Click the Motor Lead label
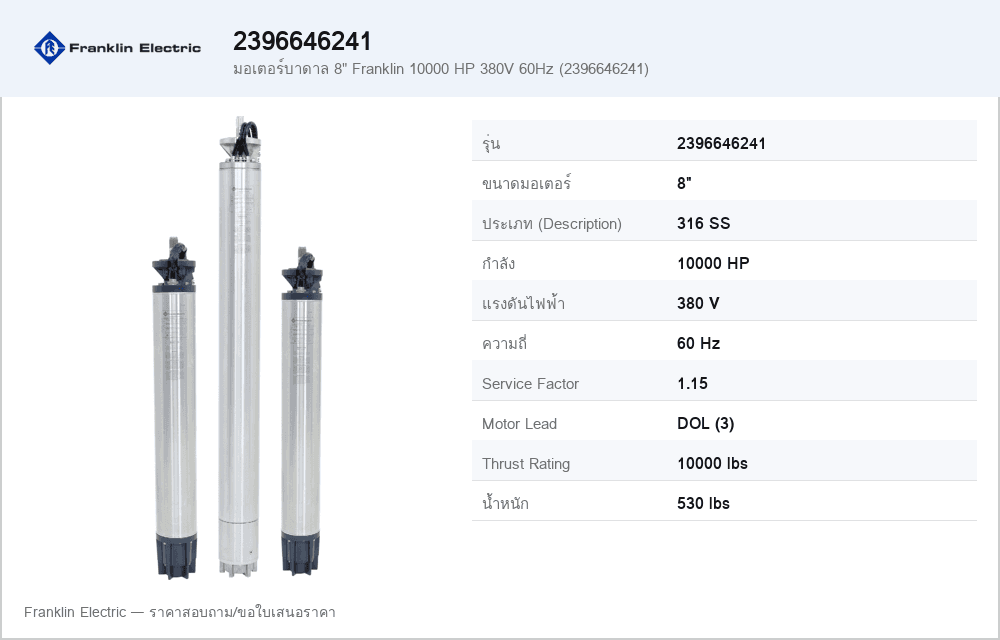1000x640 pixels. pos(519,424)
